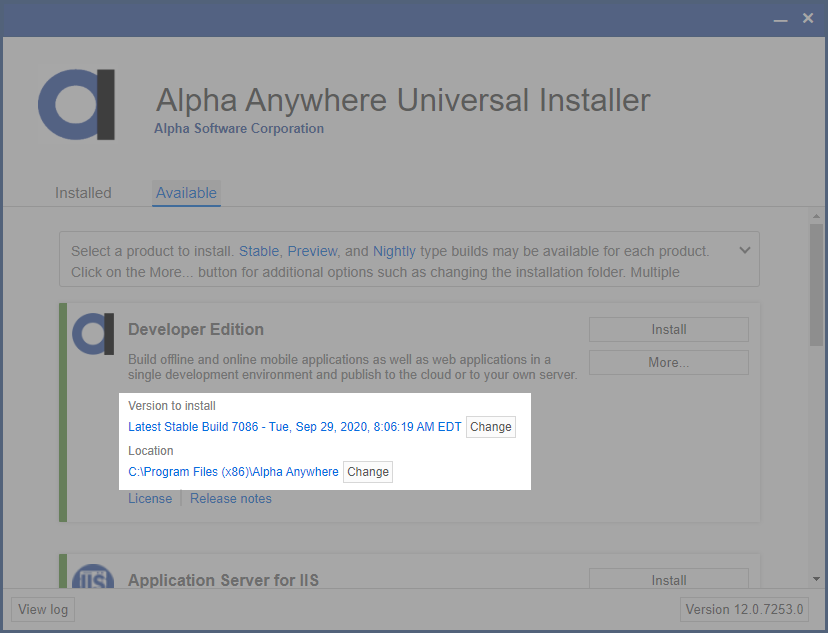The height and width of the screenshot is (633, 828).
Task: Close the installer window
Action: 808,18
